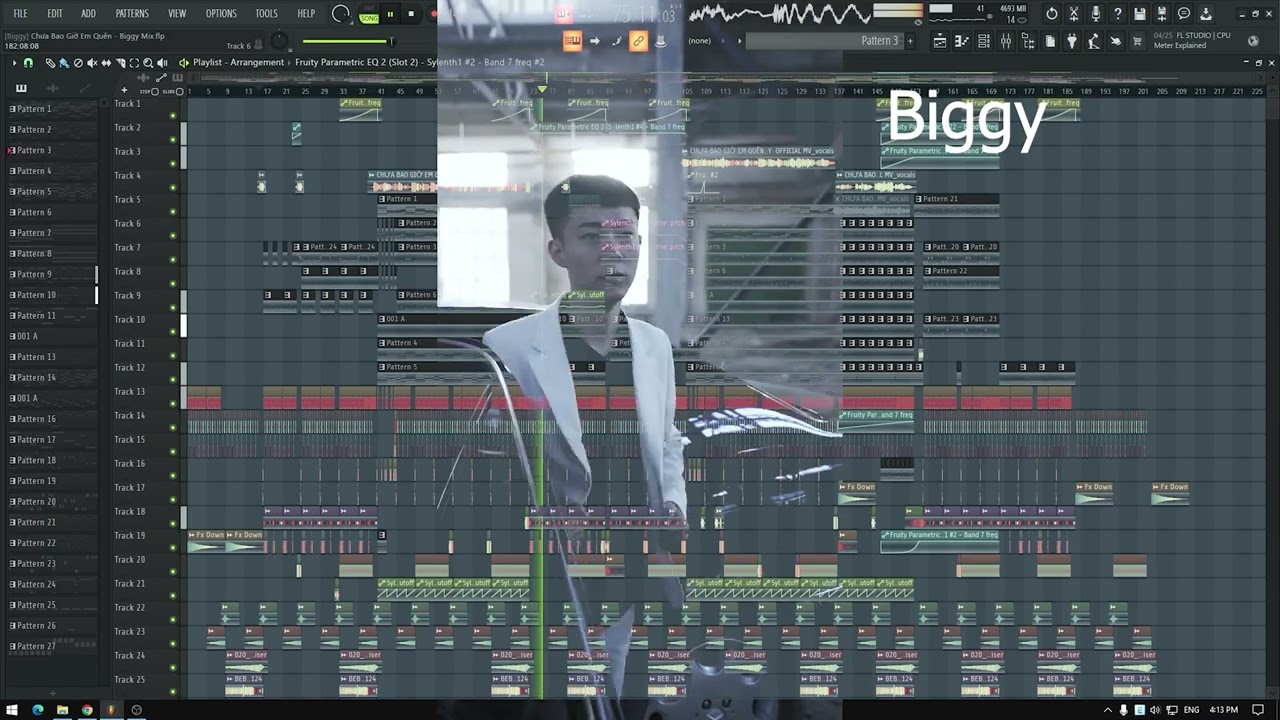Viewport: 1280px width, 720px height.
Task: Choose the Select marquee tool in playlist
Action: [134, 63]
